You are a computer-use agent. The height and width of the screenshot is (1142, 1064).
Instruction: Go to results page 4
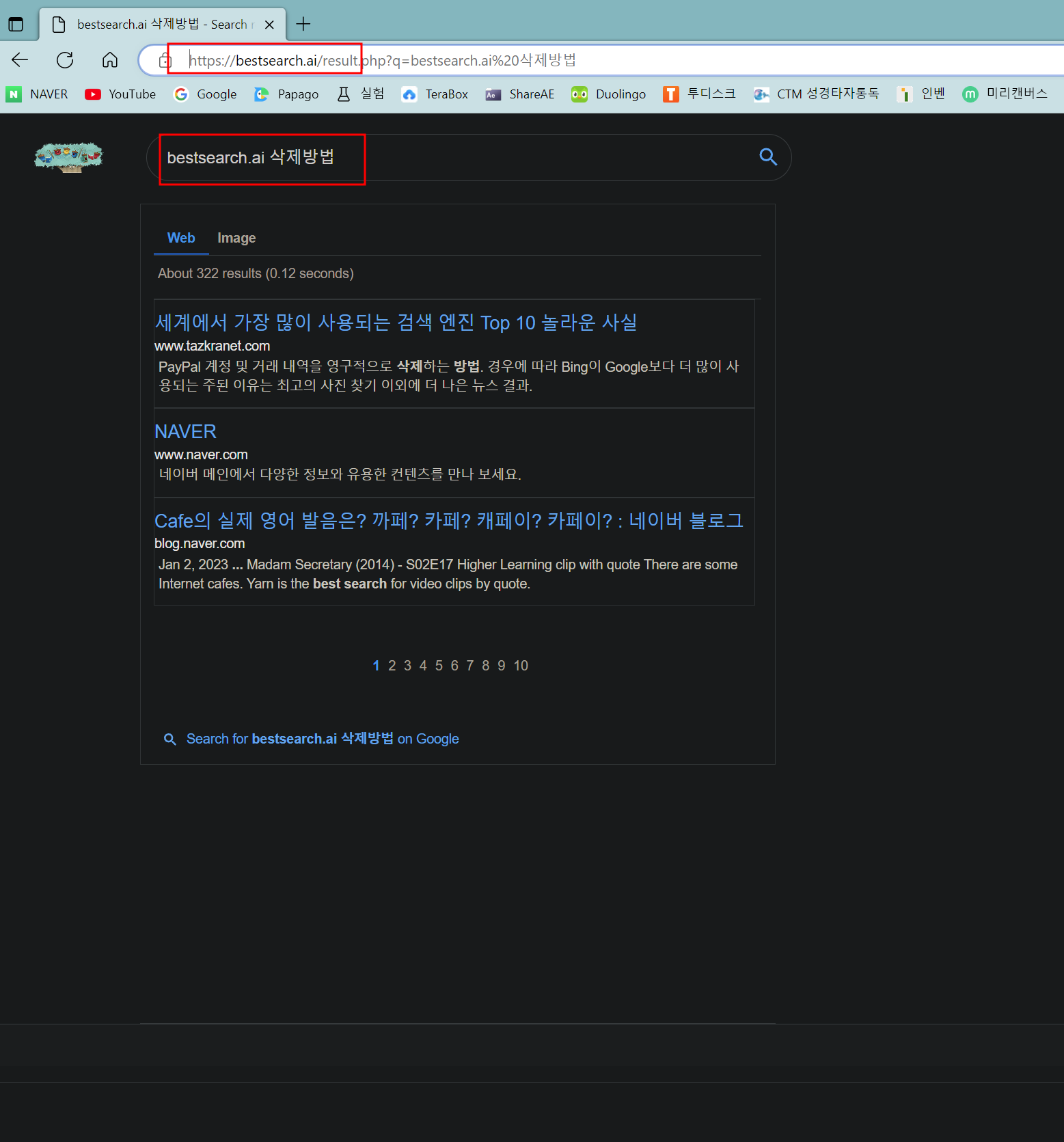[423, 666]
